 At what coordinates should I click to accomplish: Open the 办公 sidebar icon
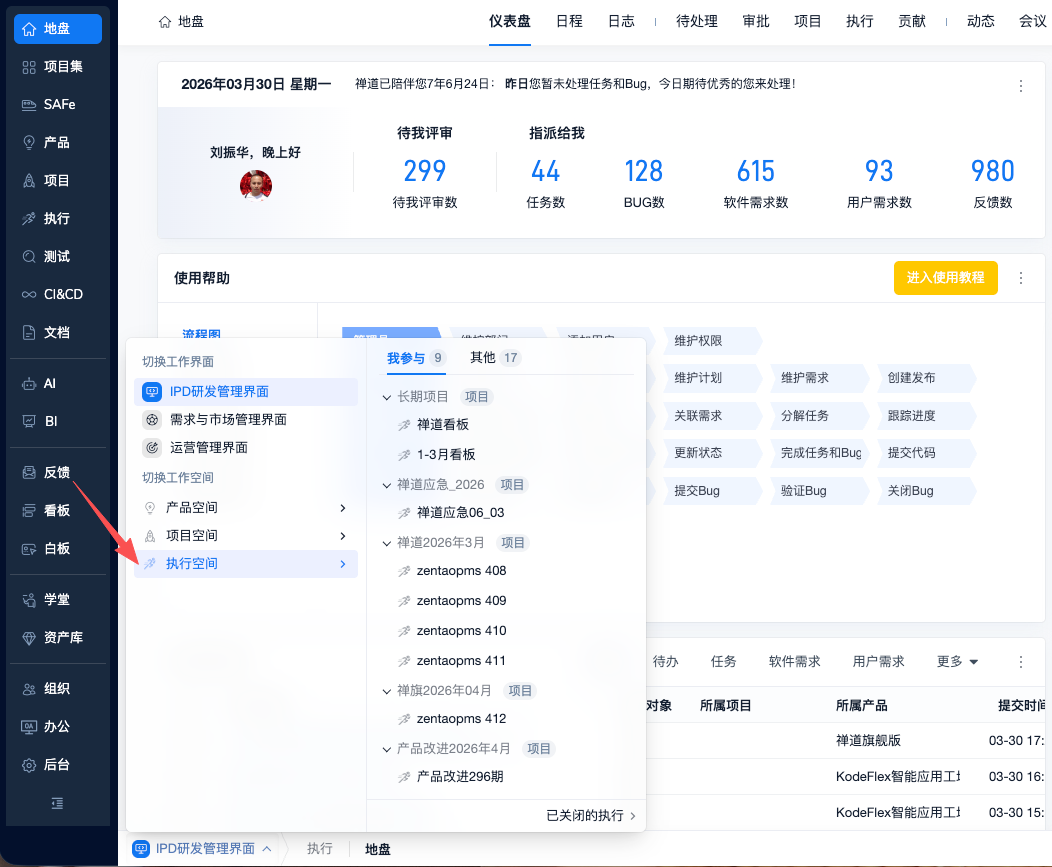pyautogui.click(x=29, y=727)
